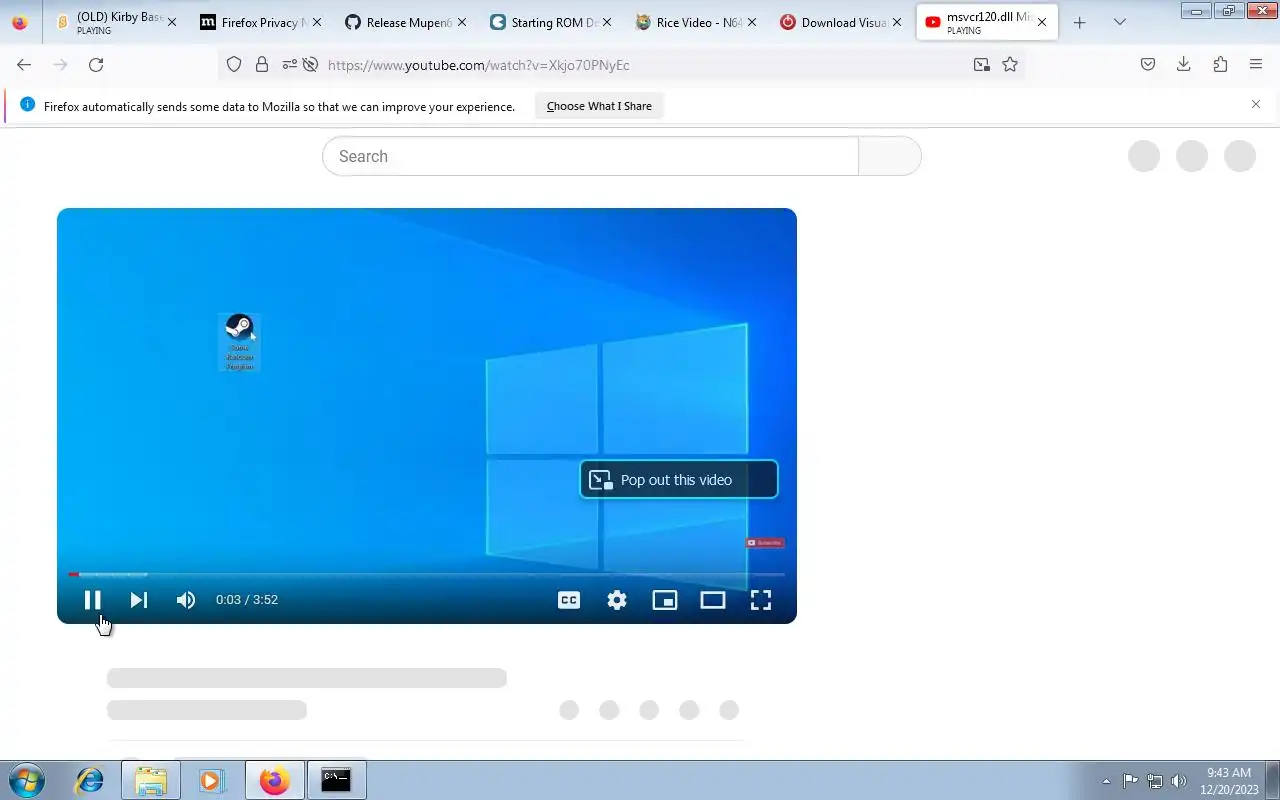Open tracking protection shield
Viewport: 1280px width, 800px height.
[x=234, y=64]
